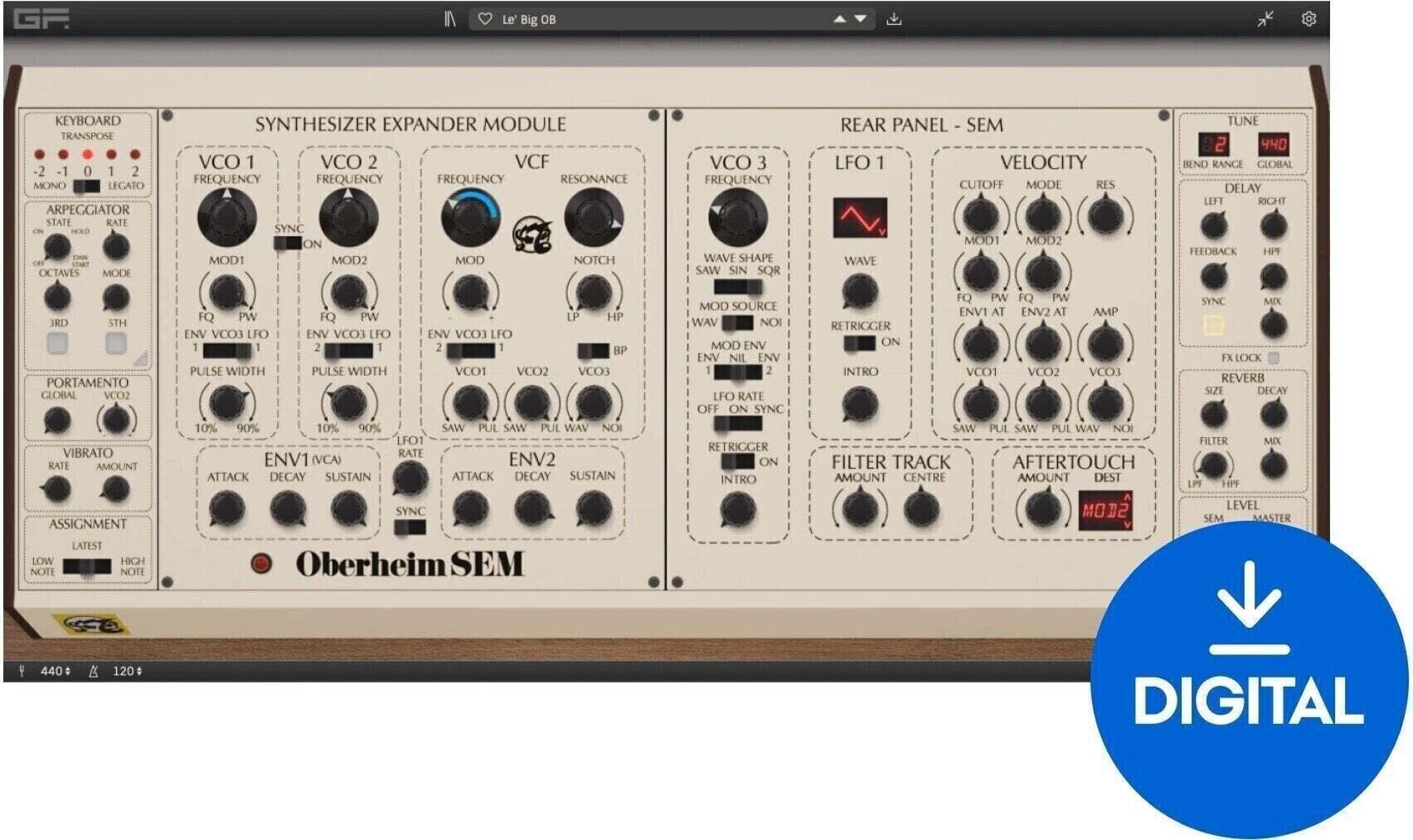Click the tuning fork icon in status bar
Screen dimensions: 1413x840
point(22,670)
